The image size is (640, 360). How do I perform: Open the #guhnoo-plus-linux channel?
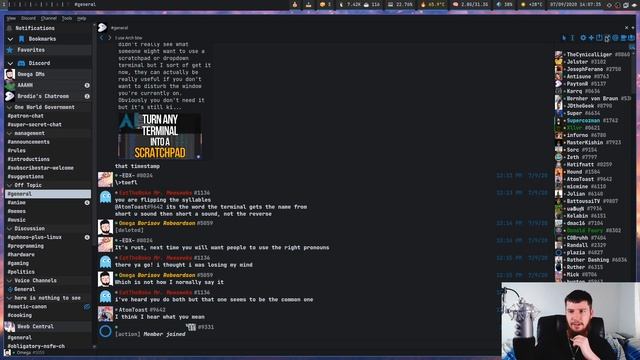click(34, 238)
